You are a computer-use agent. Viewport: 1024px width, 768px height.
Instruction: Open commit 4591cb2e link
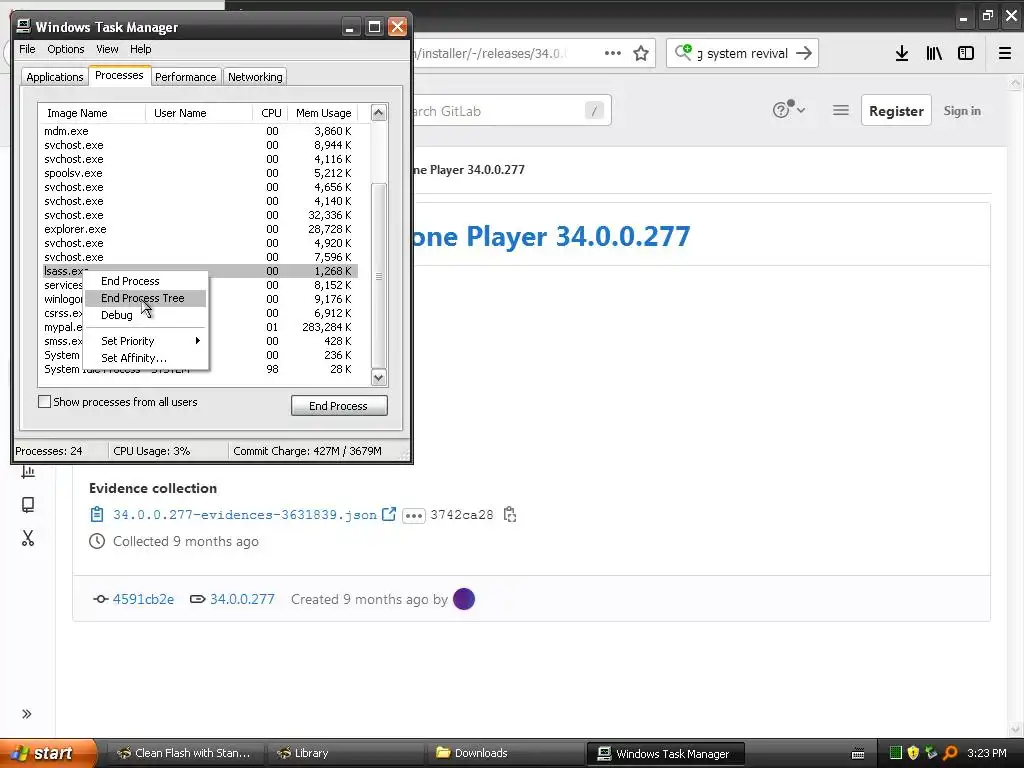[143, 599]
